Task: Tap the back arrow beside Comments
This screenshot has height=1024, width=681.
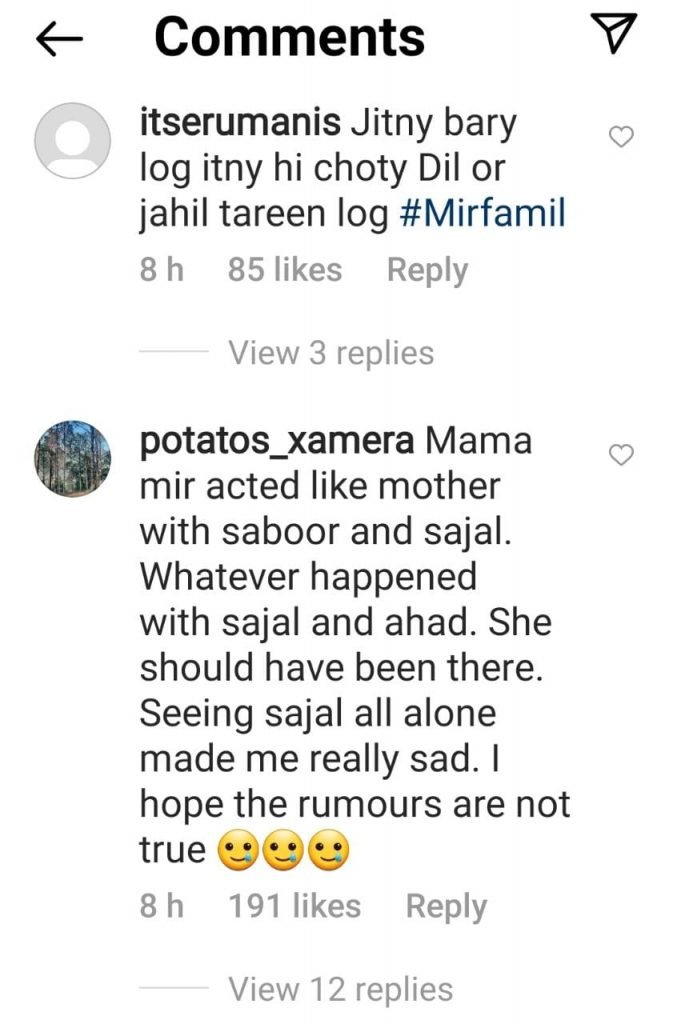Action: 58,38
